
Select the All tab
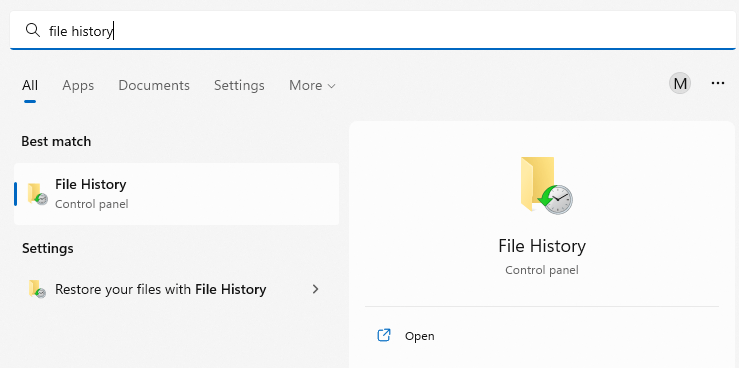click(x=30, y=85)
